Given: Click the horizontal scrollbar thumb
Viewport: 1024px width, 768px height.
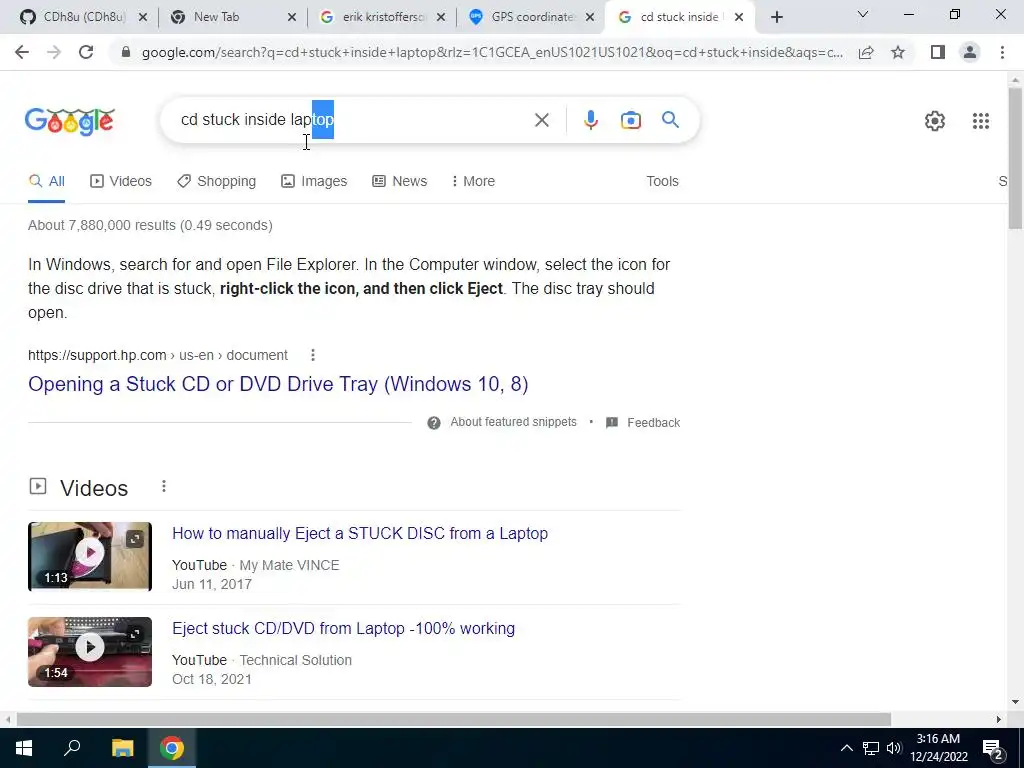Looking at the screenshot, I should click(x=454, y=719).
